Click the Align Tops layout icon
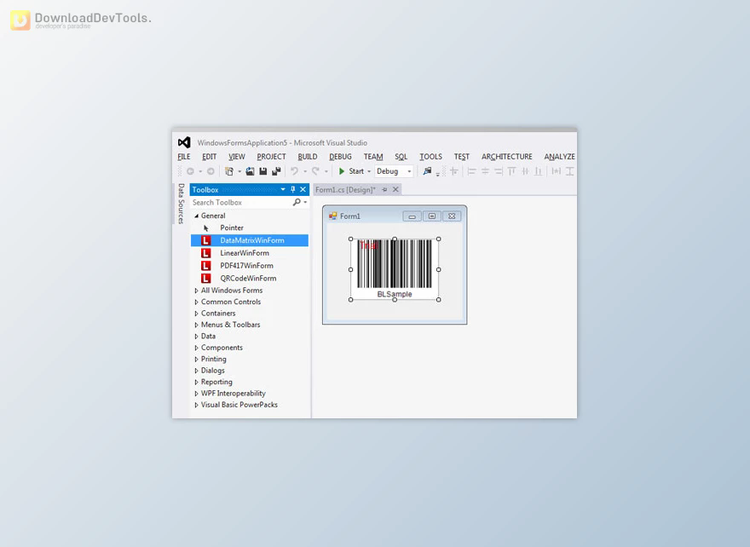The width and height of the screenshot is (750, 547). click(x=512, y=171)
